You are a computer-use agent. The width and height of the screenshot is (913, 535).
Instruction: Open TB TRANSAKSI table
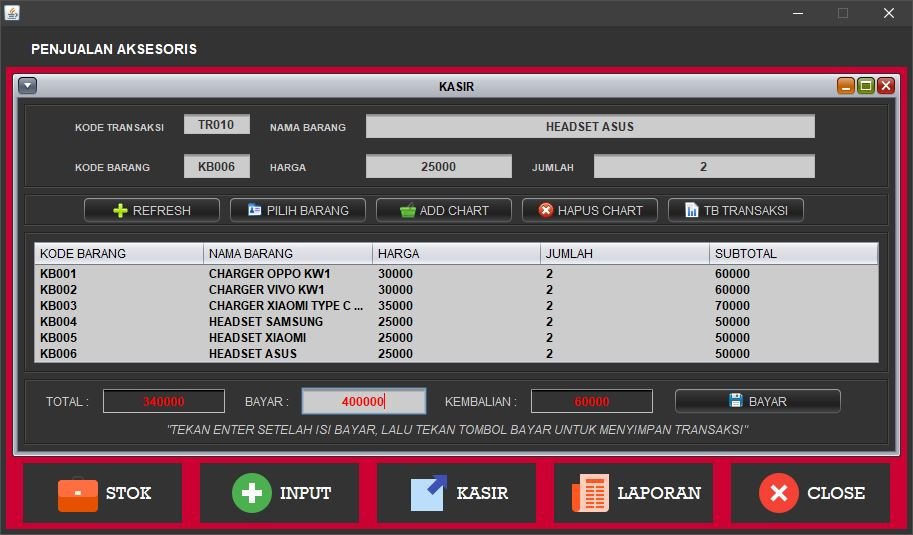pyautogui.click(x=735, y=210)
